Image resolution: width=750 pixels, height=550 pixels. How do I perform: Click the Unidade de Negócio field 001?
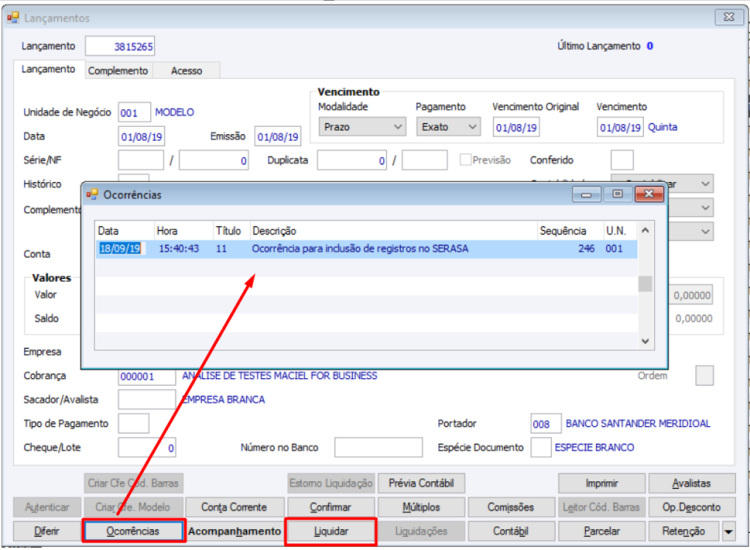[x=134, y=113]
